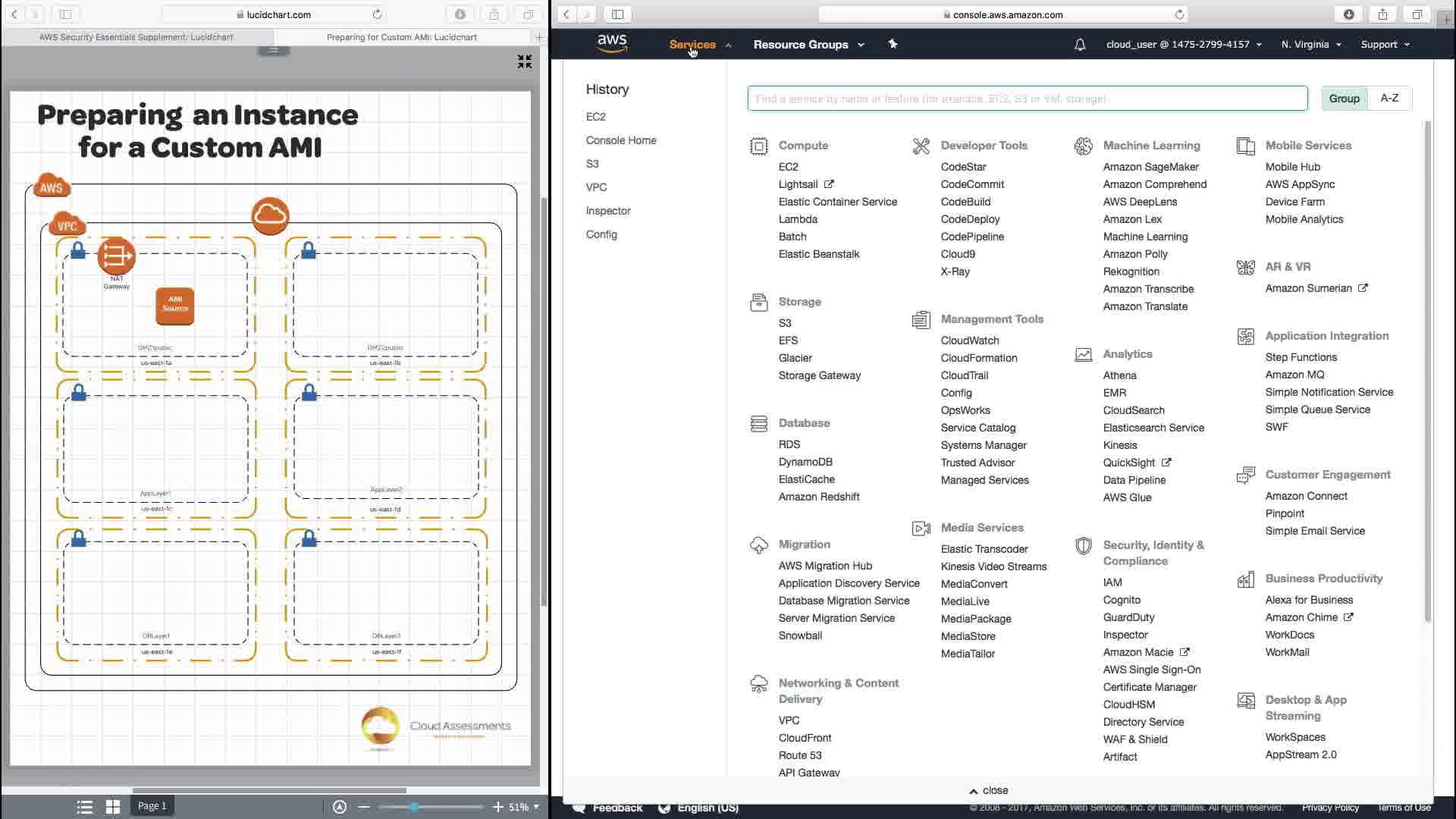Screen dimensions: 1456x819
Task: Switch services view to A-Z
Action: point(1389,99)
